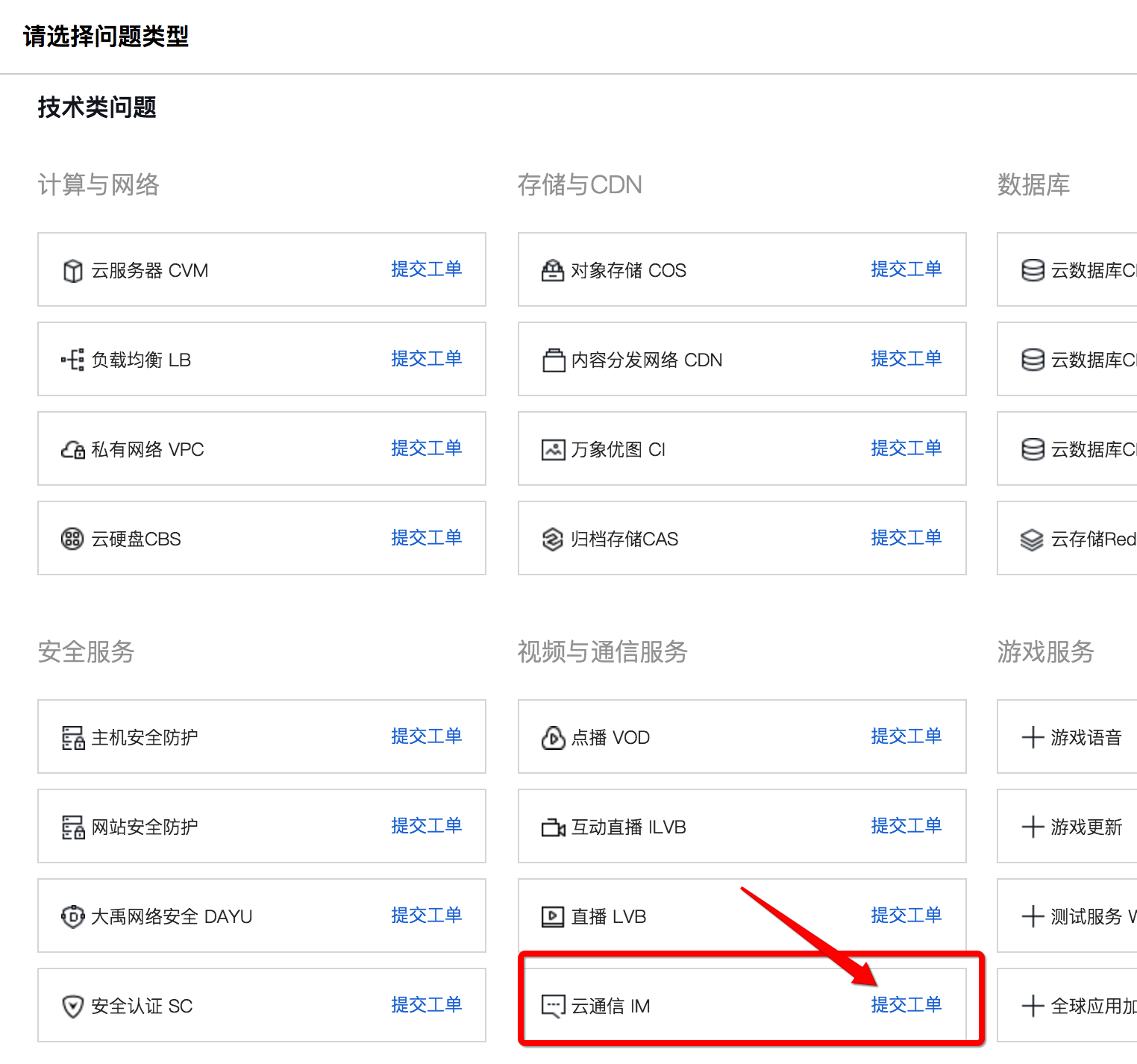The height and width of the screenshot is (1064, 1137).
Task: Click the 负载均衡 LB icon
Action: click(72, 360)
